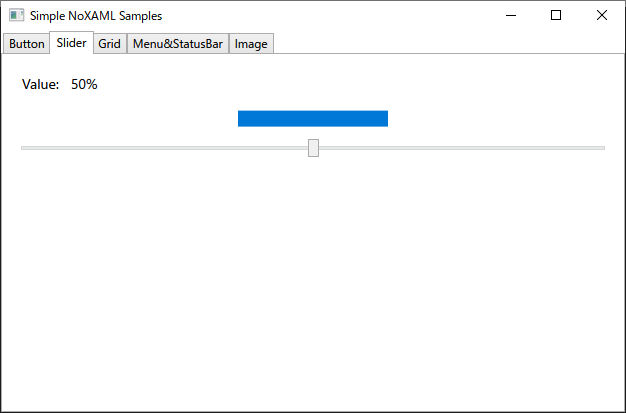The height and width of the screenshot is (413, 626).
Task: Click the "Simple NoXAML Samples" title text
Action: pos(96,16)
